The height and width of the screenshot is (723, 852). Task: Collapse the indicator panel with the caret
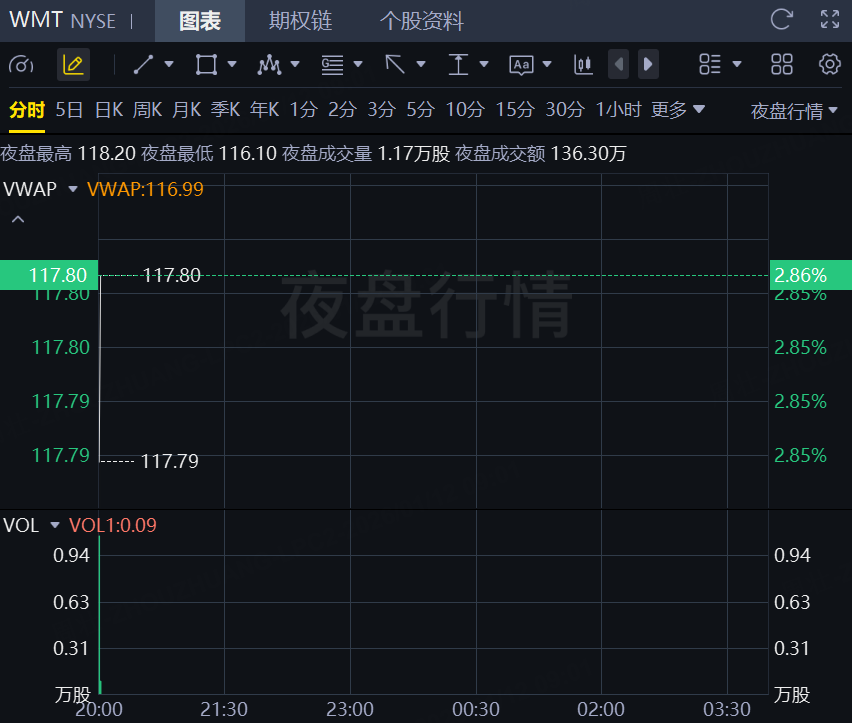point(18,219)
